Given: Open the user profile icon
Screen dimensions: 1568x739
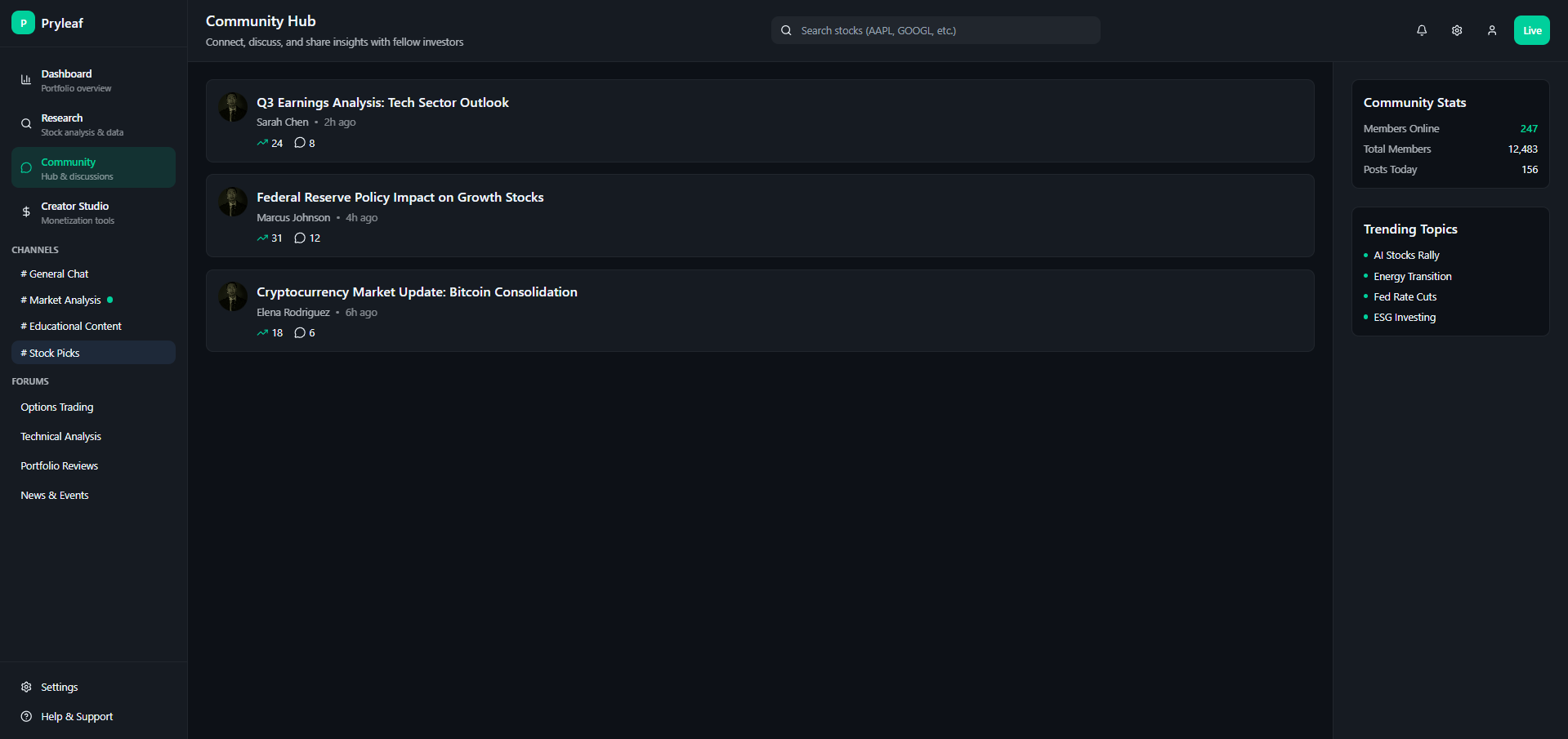Looking at the screenshot, I should click(1492, 30).
